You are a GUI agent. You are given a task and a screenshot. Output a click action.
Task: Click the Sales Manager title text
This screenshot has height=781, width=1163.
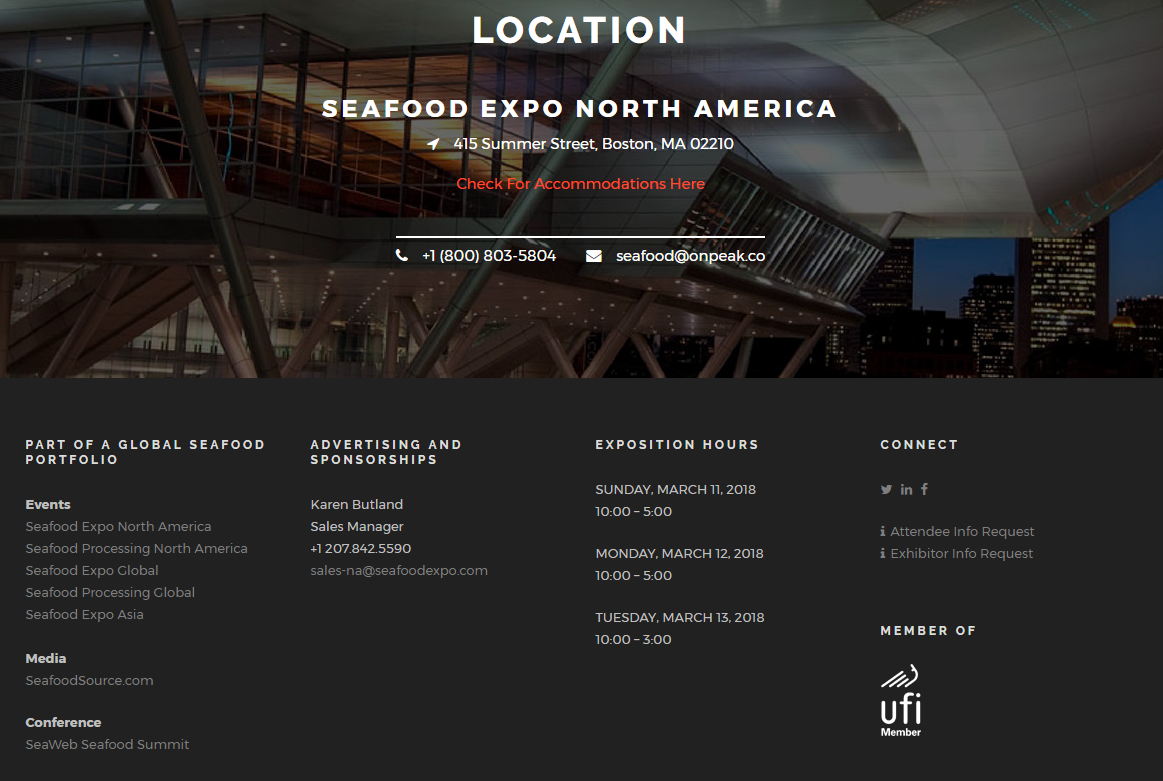tap(357, 527)
